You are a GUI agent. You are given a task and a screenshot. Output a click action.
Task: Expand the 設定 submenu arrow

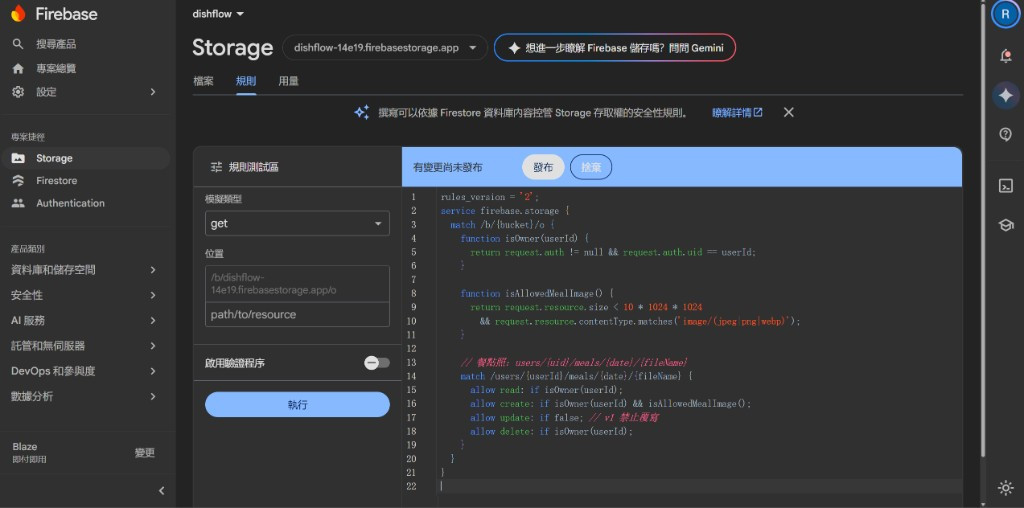point(153,92)
